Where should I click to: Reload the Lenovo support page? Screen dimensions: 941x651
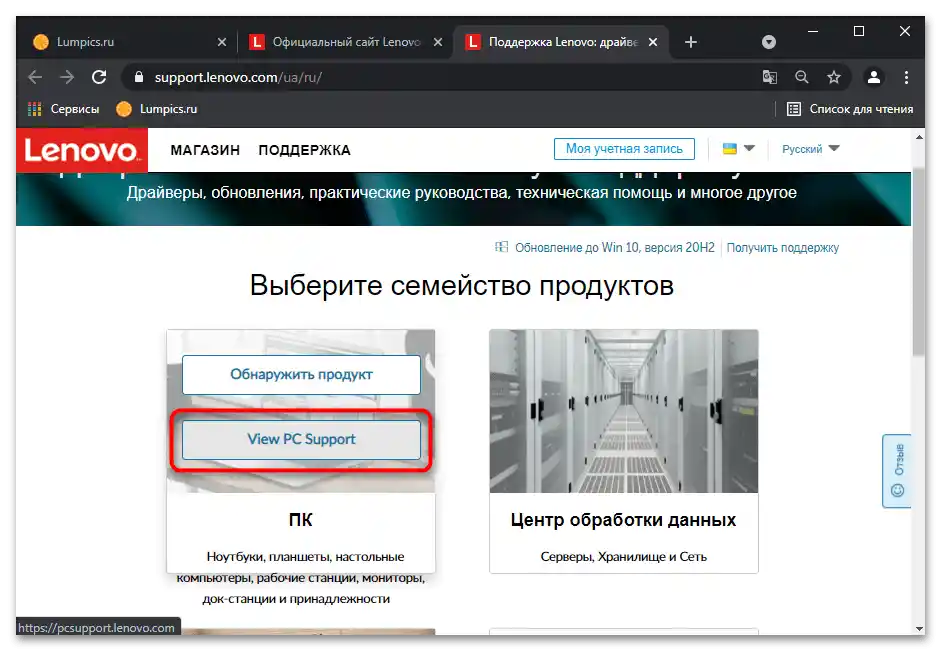99,77
